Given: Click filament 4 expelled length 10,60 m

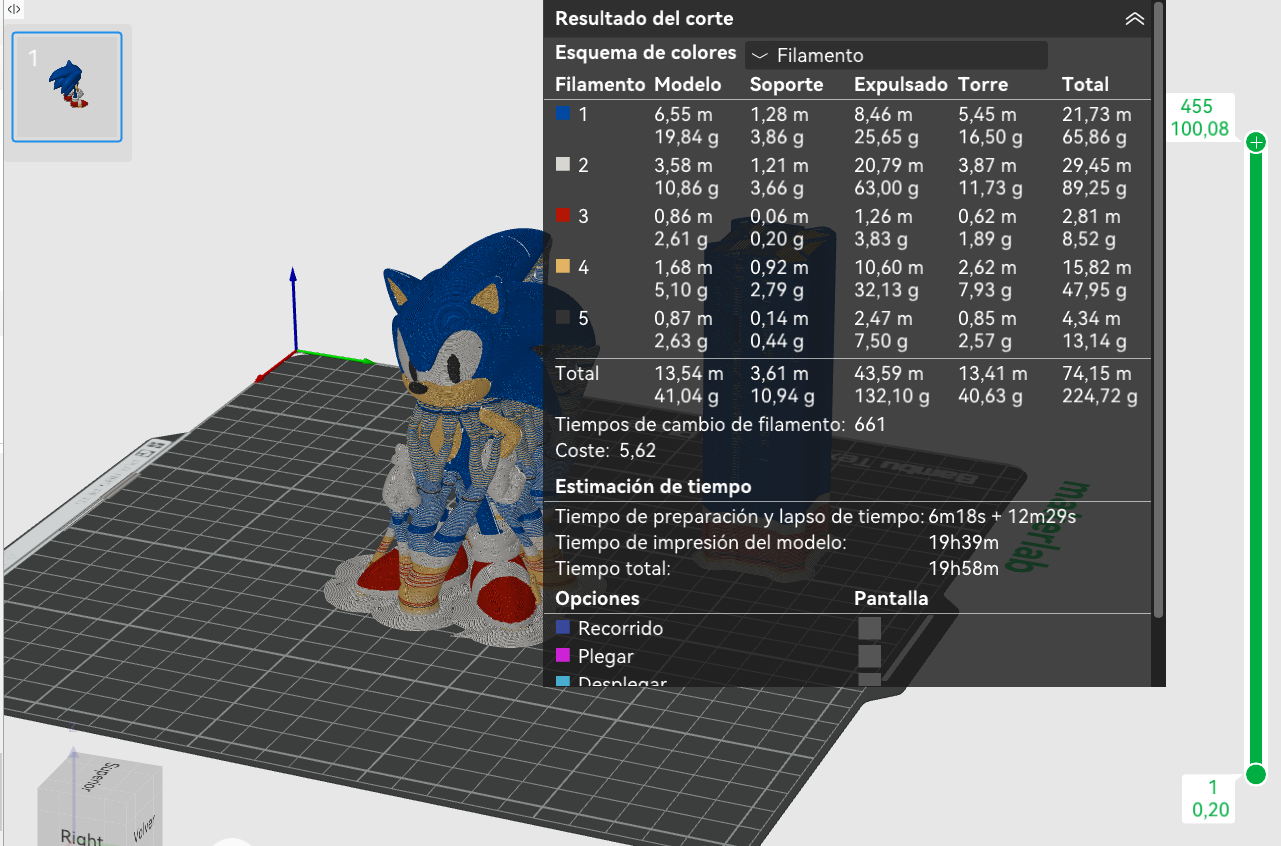Looking at the screenshot, I should (x=888, y=268).
